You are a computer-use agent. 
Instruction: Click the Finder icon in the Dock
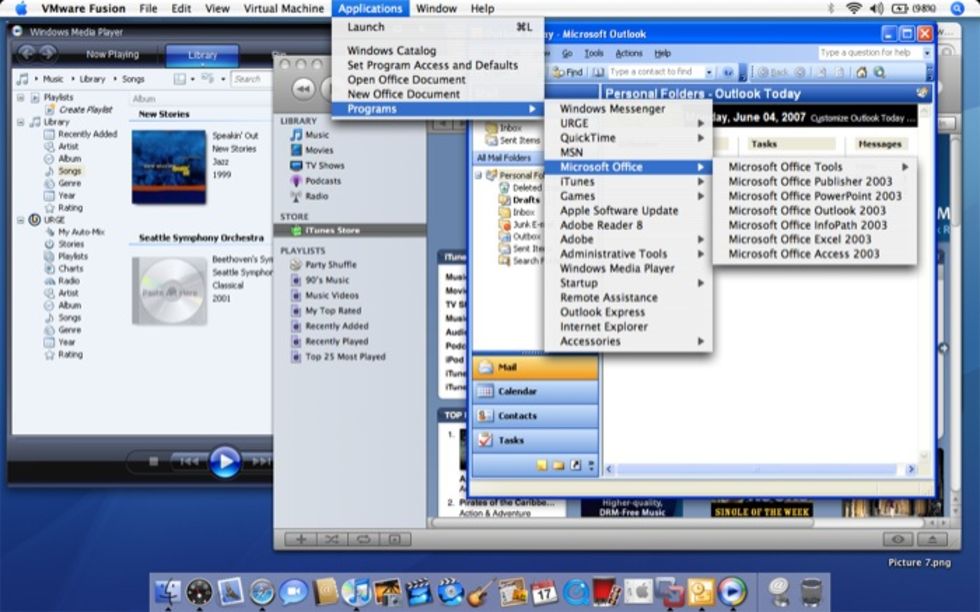point(167,592)
